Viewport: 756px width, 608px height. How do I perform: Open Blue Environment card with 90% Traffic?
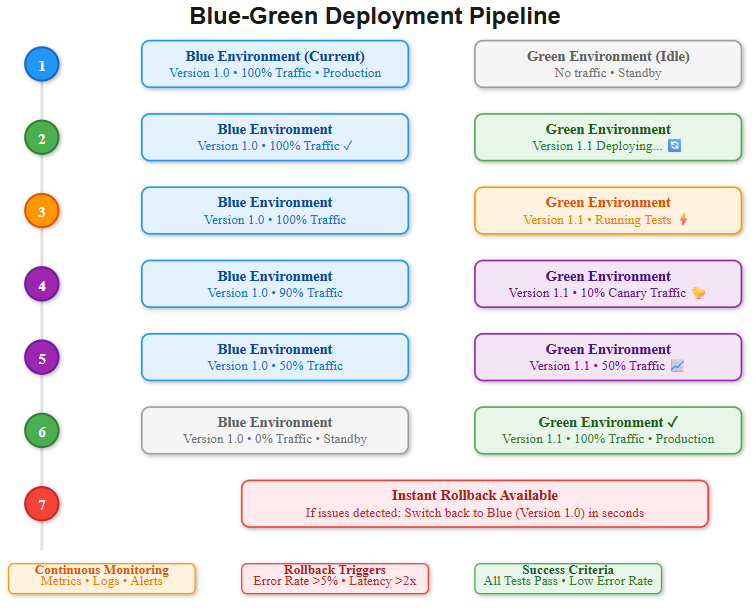[275, 284]
